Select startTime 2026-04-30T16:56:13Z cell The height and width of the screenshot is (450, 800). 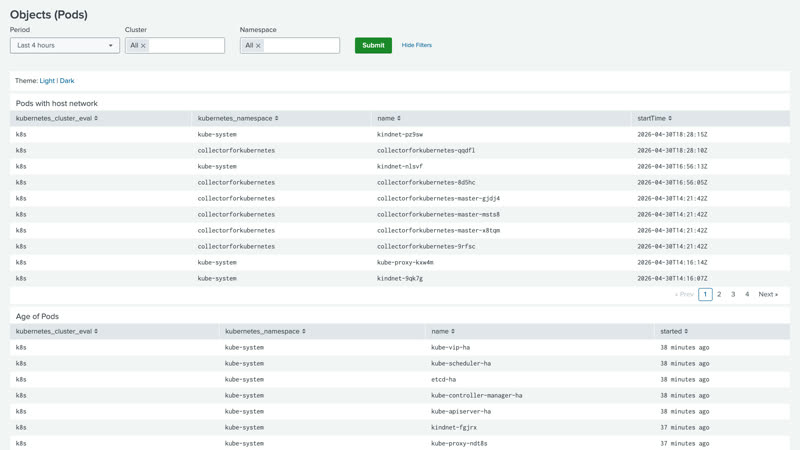point(672,166)
